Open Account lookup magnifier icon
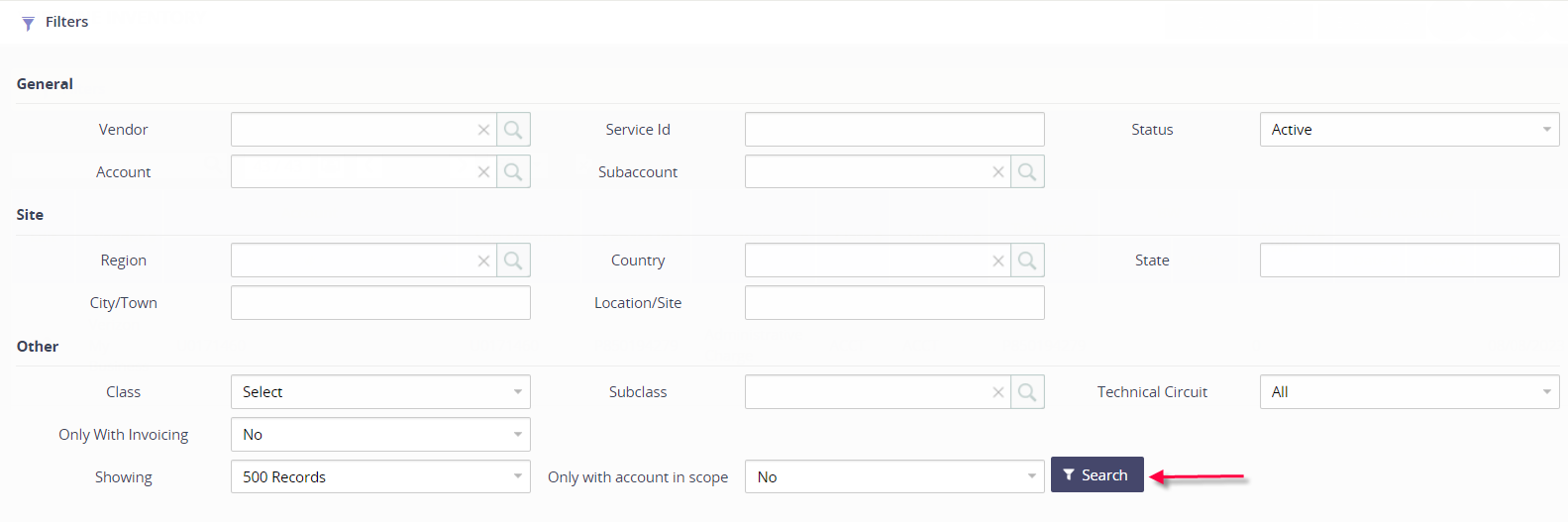The height and width of the screenshot is (522, 1568). [513, 172]
